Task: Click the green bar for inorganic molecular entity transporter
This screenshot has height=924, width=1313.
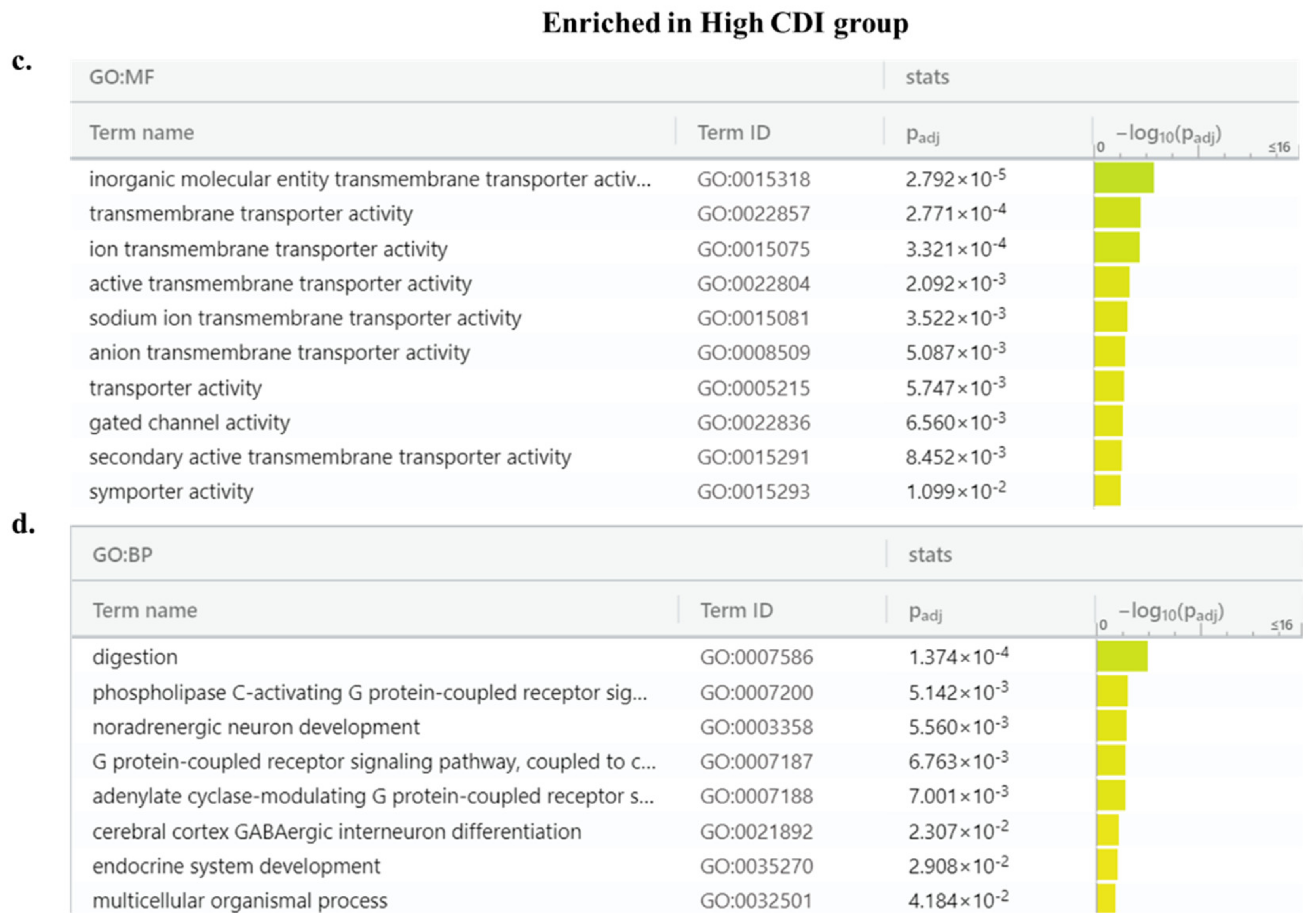Action: tap(1124, 178)
